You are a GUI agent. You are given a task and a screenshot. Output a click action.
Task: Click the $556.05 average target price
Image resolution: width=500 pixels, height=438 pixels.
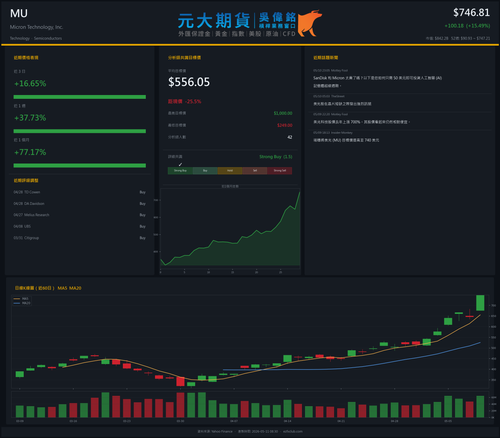pyautogui.click(x=189, y=82)
